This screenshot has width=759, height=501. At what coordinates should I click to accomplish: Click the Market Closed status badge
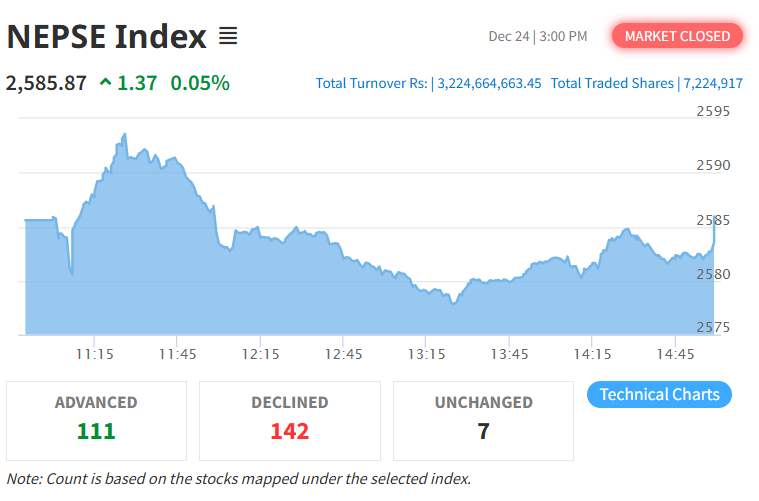coord(677,36)
